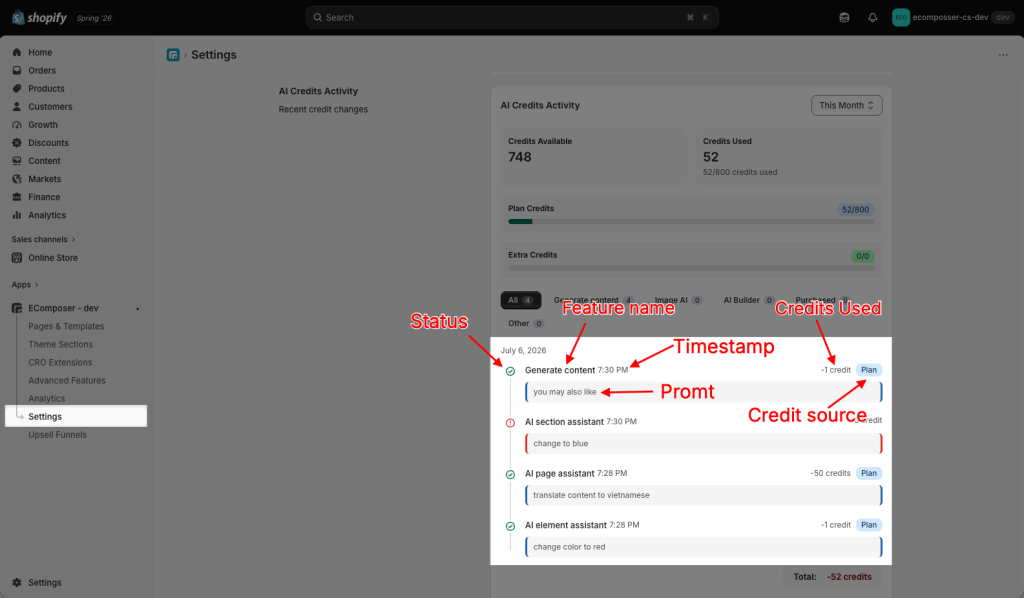
Task: Click success status icon for AI element assistant
Action: pos(511,526)
